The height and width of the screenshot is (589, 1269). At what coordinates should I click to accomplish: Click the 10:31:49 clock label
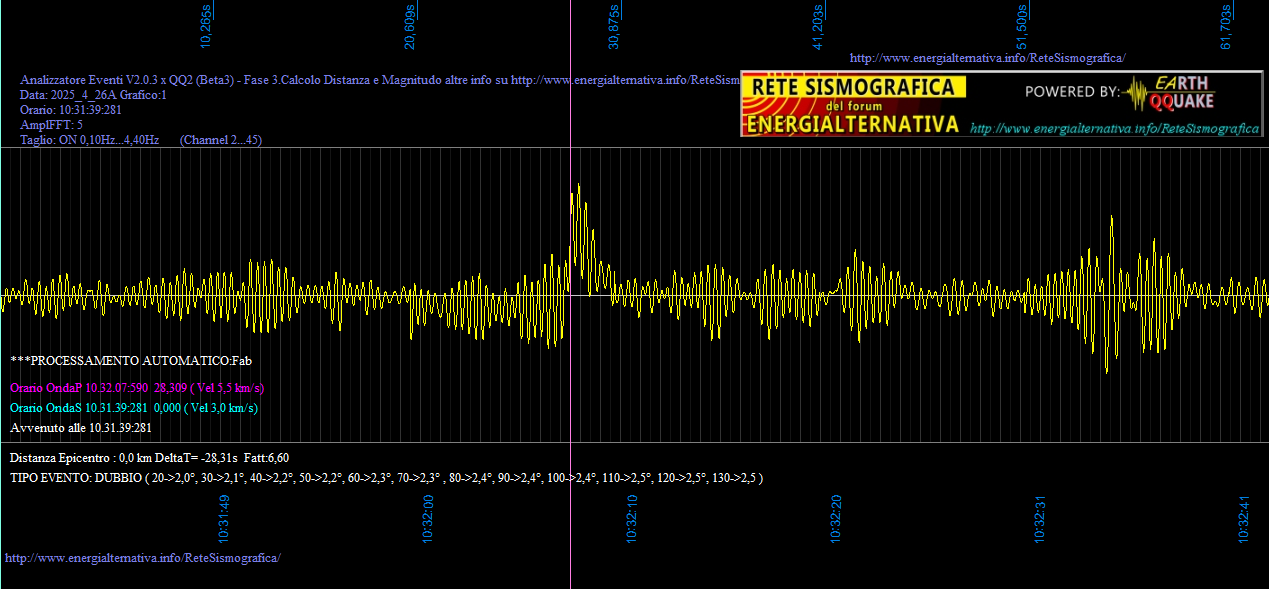(225, 518)
